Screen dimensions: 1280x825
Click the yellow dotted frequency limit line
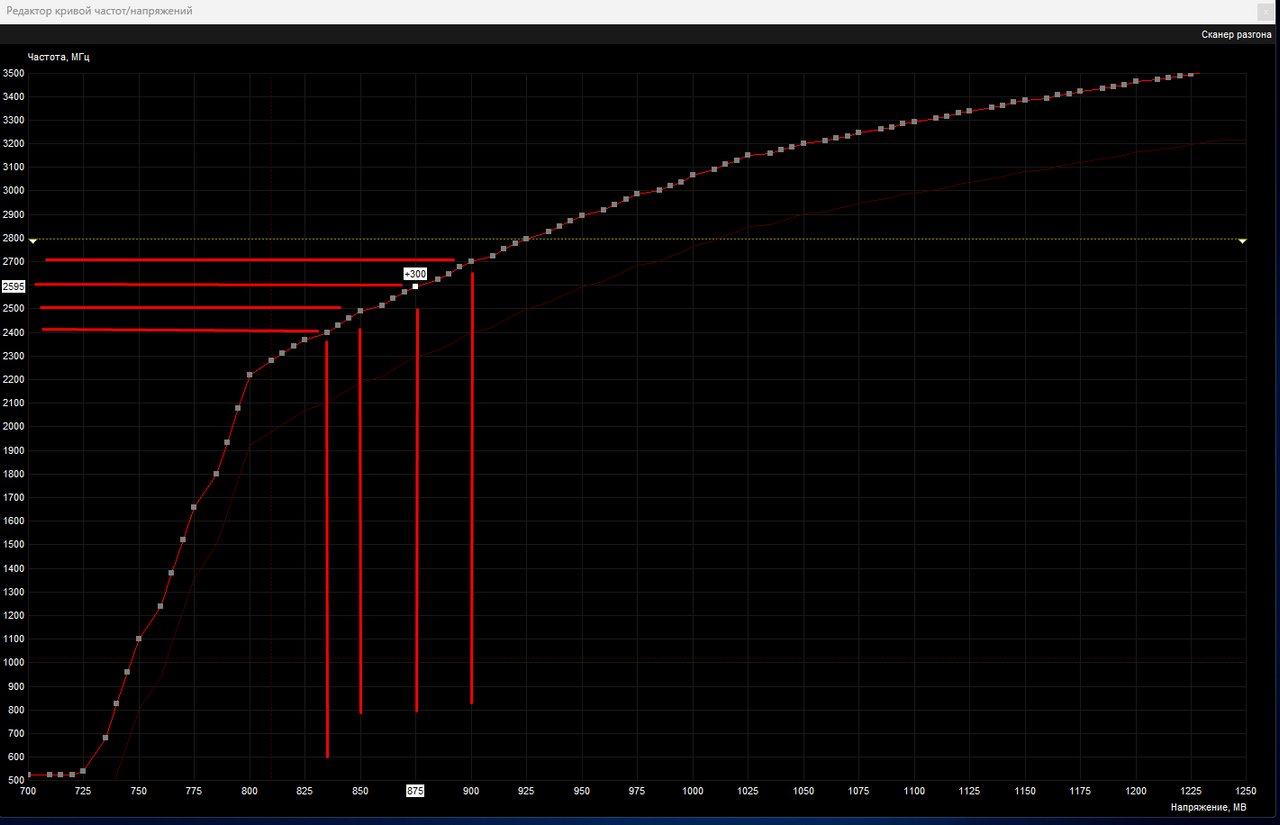(x=700, y=239)
